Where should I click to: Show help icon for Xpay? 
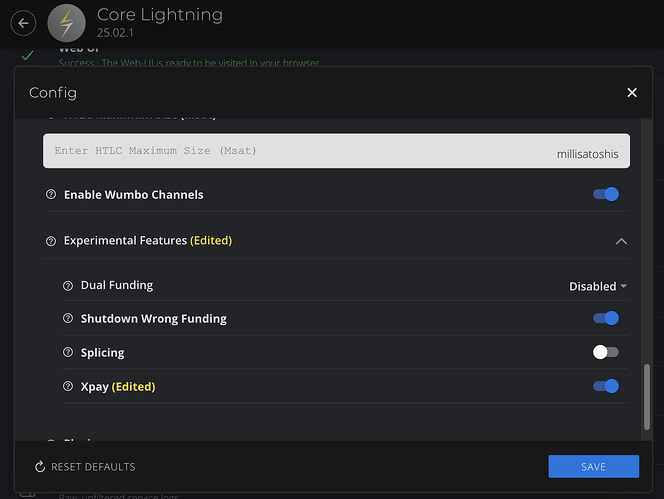[68, 386]
